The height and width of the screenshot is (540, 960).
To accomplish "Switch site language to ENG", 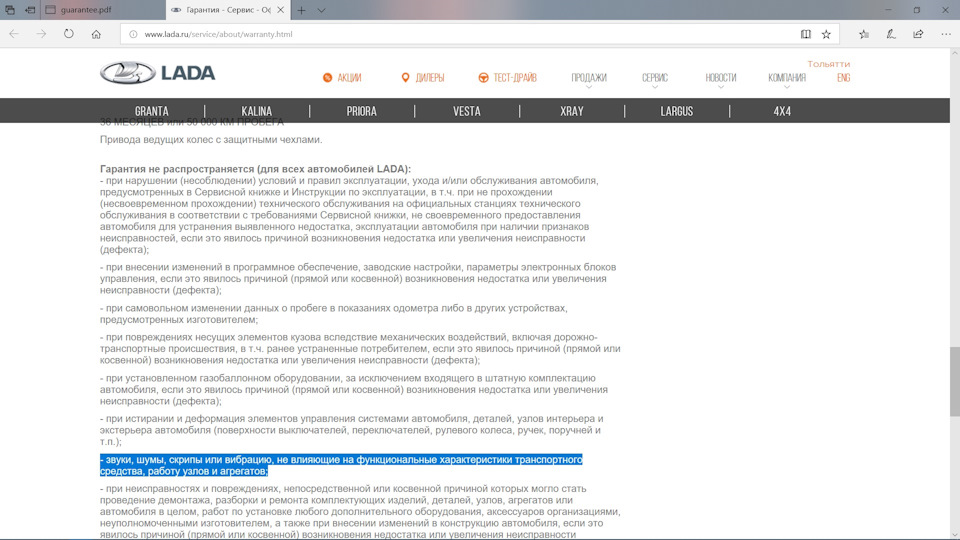I will point(843,78).
